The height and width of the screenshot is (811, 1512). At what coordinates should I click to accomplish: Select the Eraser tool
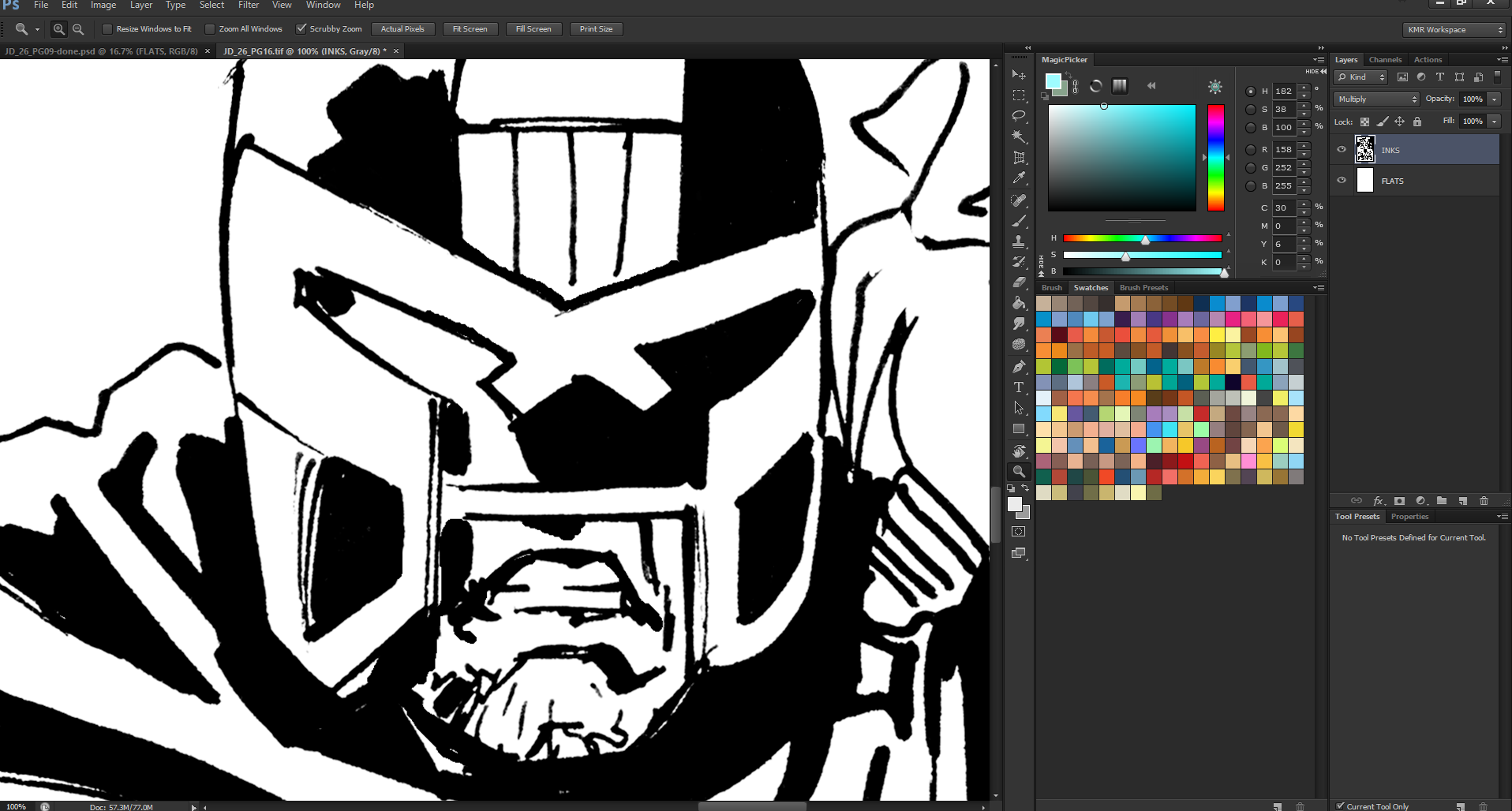[1019, 282]
